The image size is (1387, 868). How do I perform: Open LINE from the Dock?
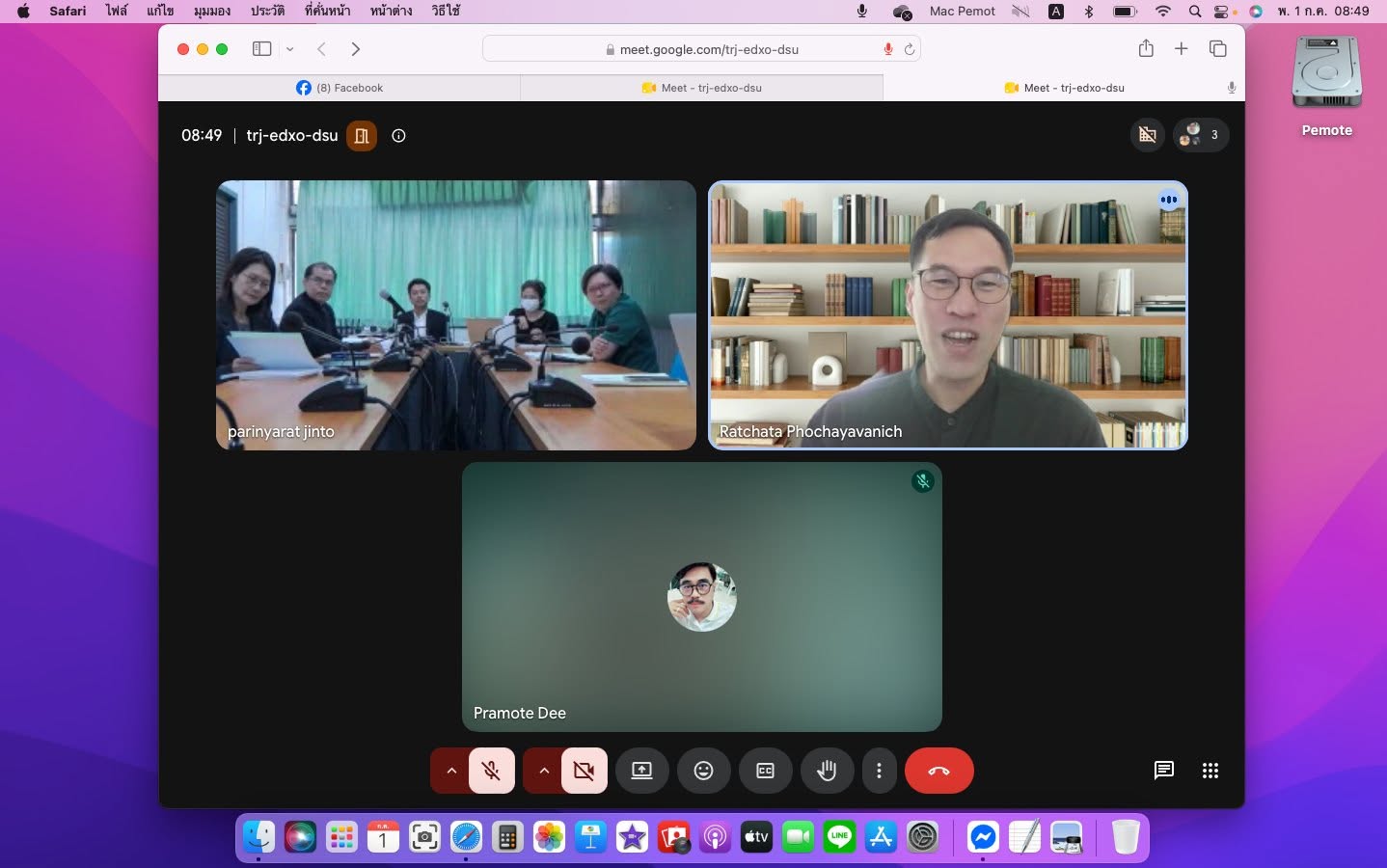point(839,836)
